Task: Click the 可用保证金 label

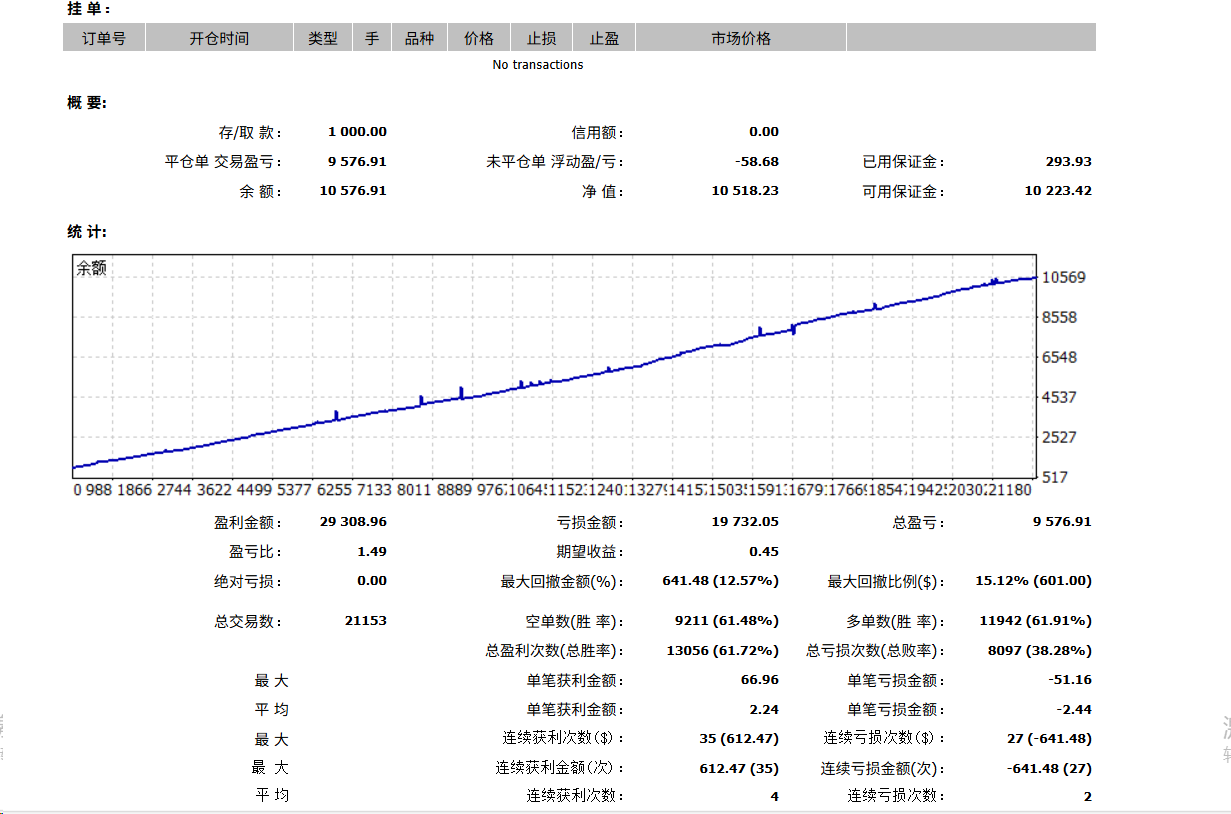Action: click(903, 192)
